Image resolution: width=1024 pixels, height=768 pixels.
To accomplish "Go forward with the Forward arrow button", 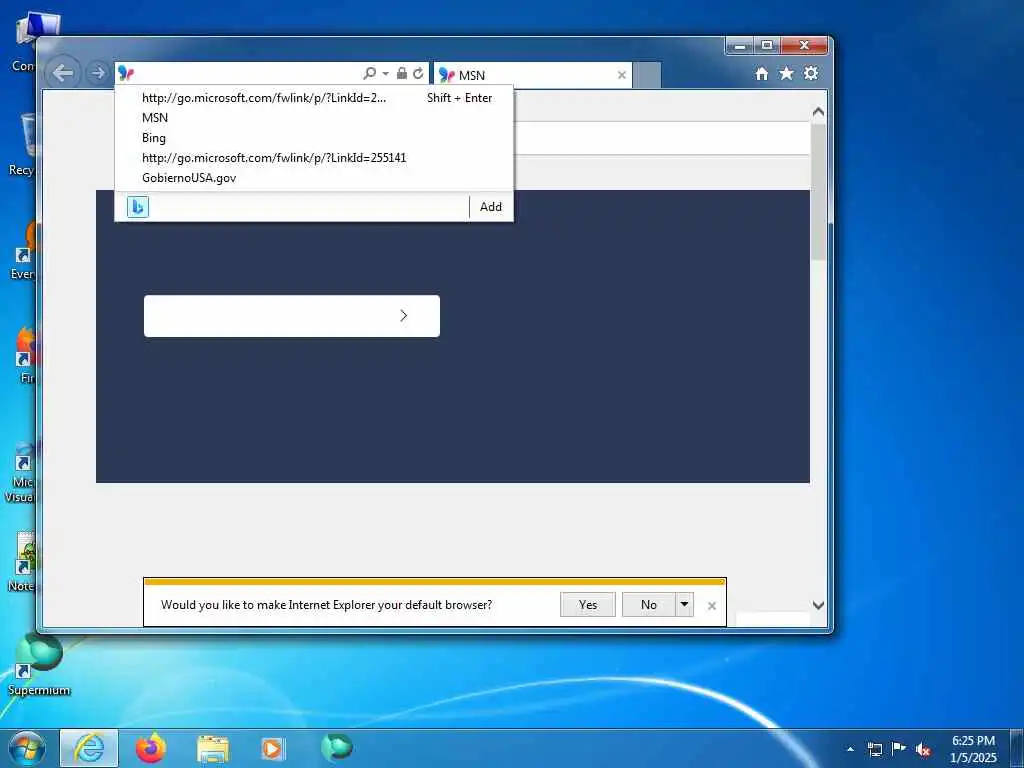I will click(x=98, y=73).
